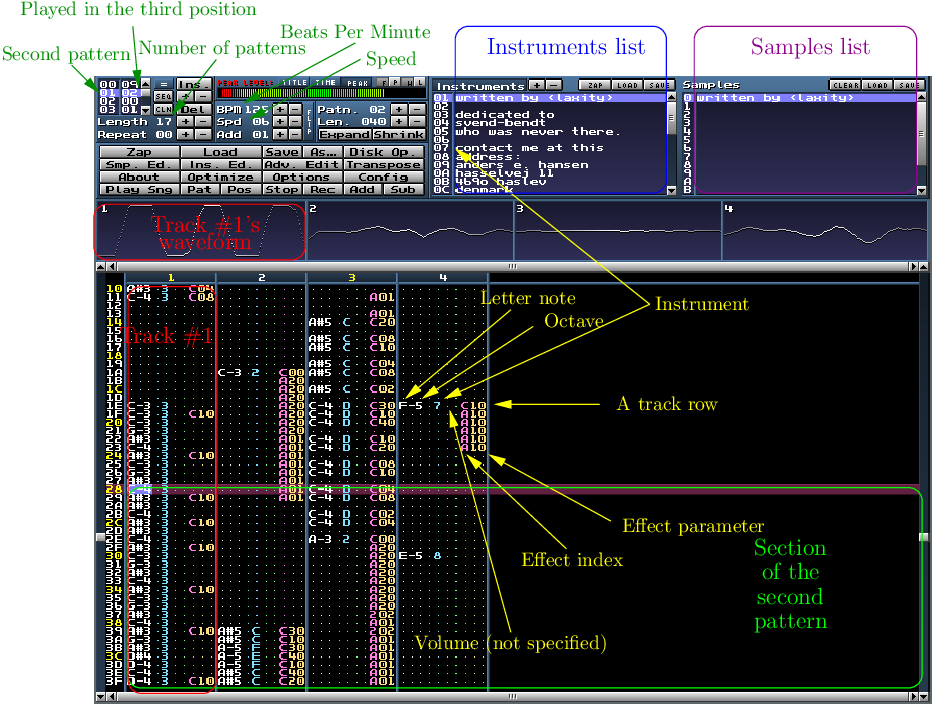
Task: Decrease Add value with minus
Action: pyautogui.click(x=295, y=134)
